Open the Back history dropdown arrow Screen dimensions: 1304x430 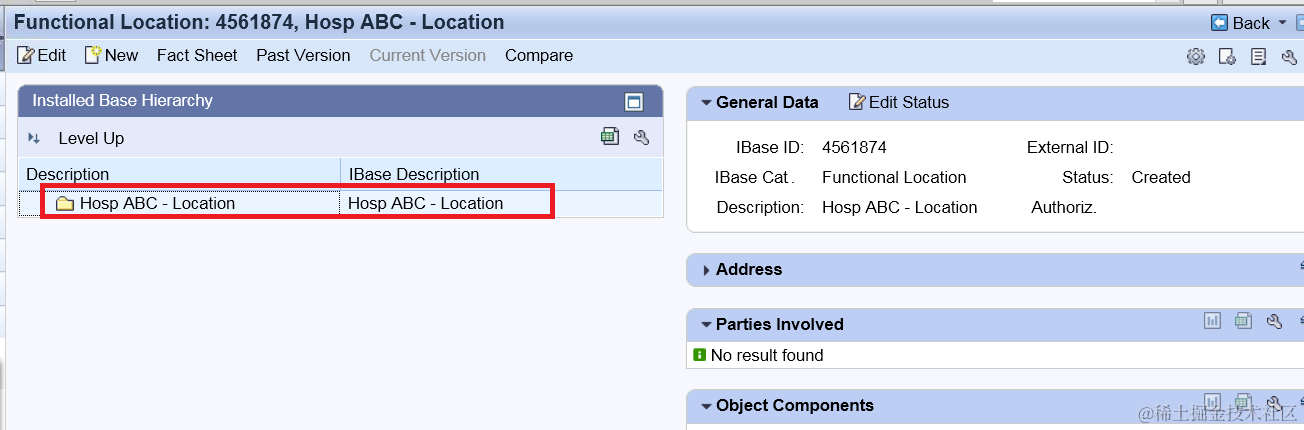point(1282,23)
